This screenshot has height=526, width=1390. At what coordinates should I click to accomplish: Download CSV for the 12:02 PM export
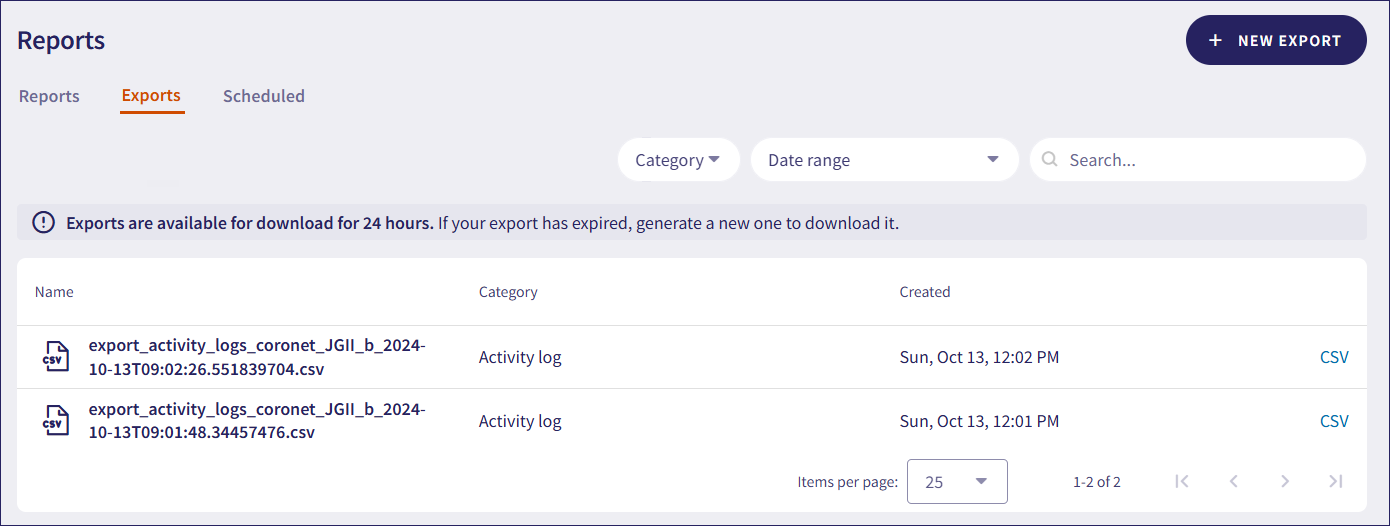(x=1334, y=357)
